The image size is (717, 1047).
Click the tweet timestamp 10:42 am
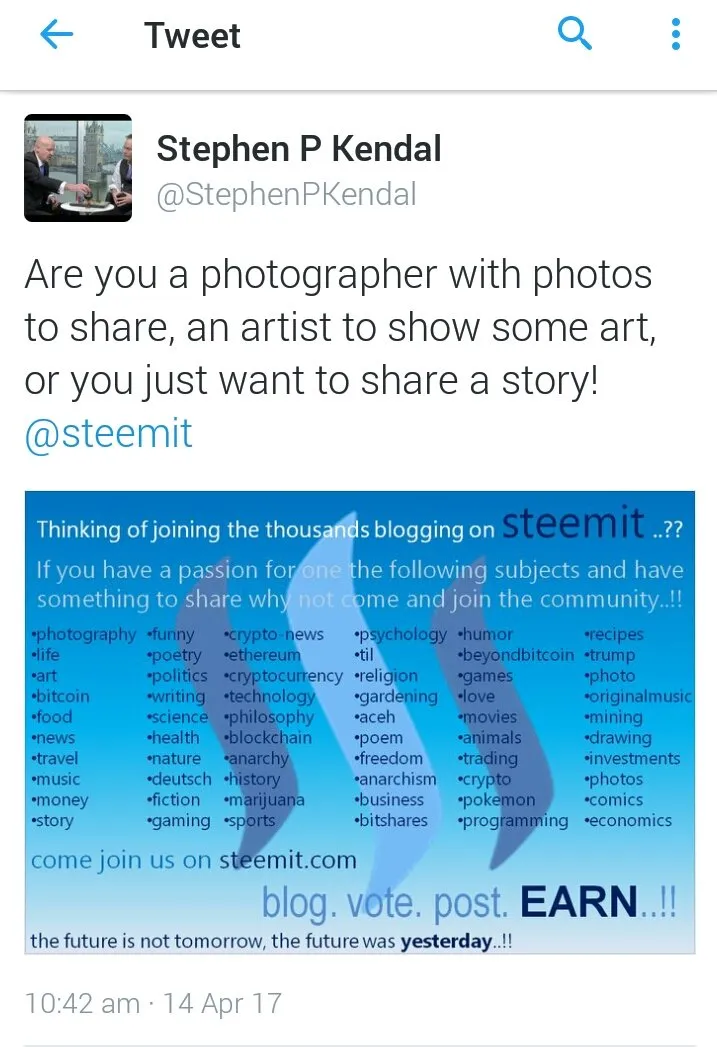tap(82, 1003)
